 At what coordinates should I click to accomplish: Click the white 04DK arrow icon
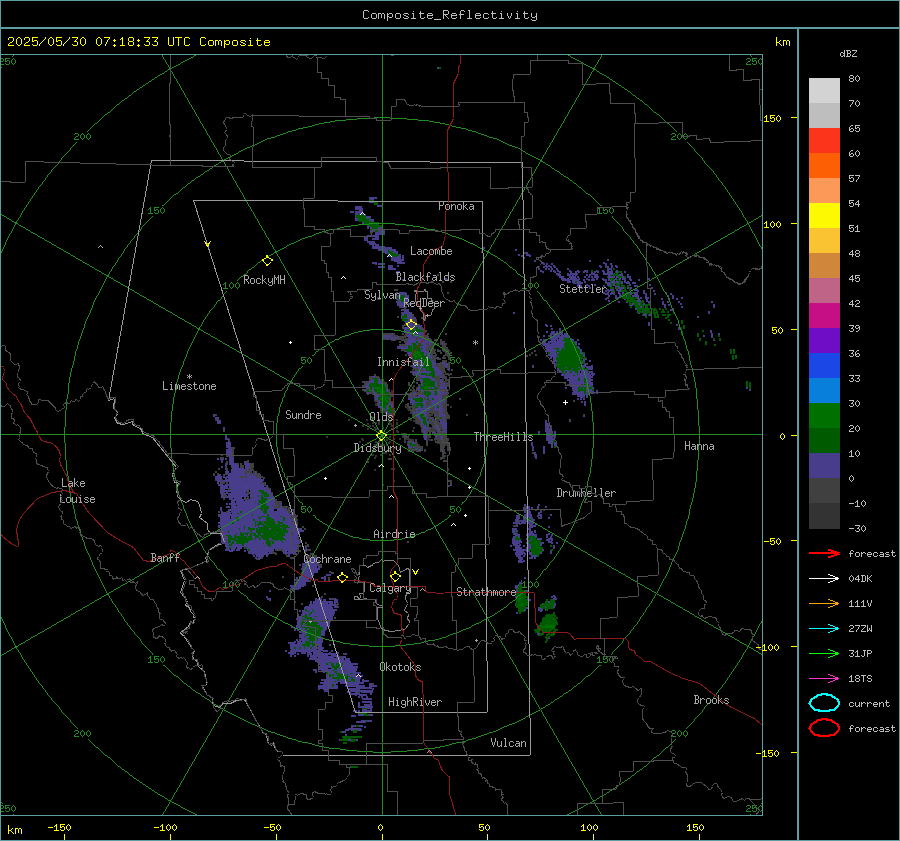(824, 578)
